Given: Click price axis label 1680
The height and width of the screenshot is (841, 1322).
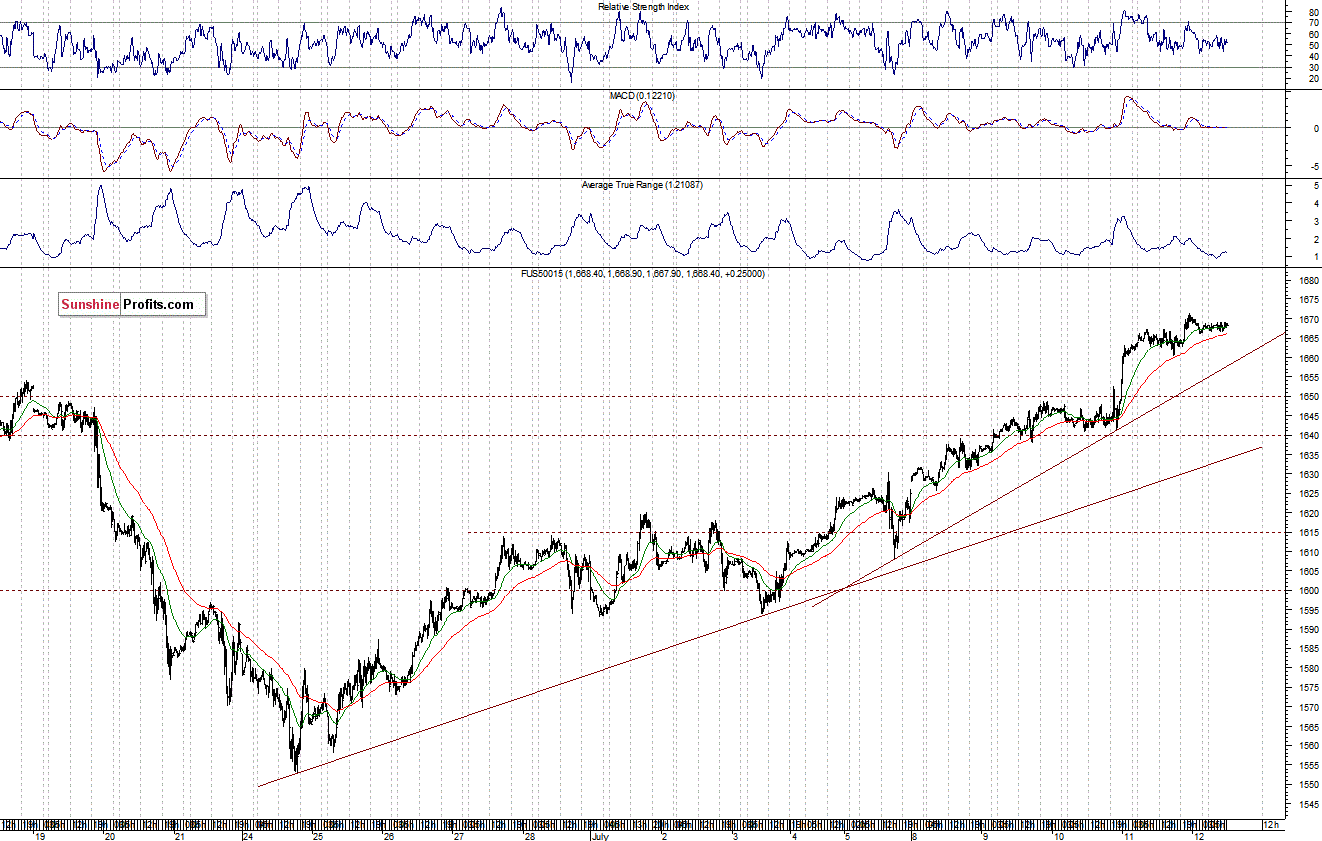Looking at the screenshot, I should point(1308,281).
